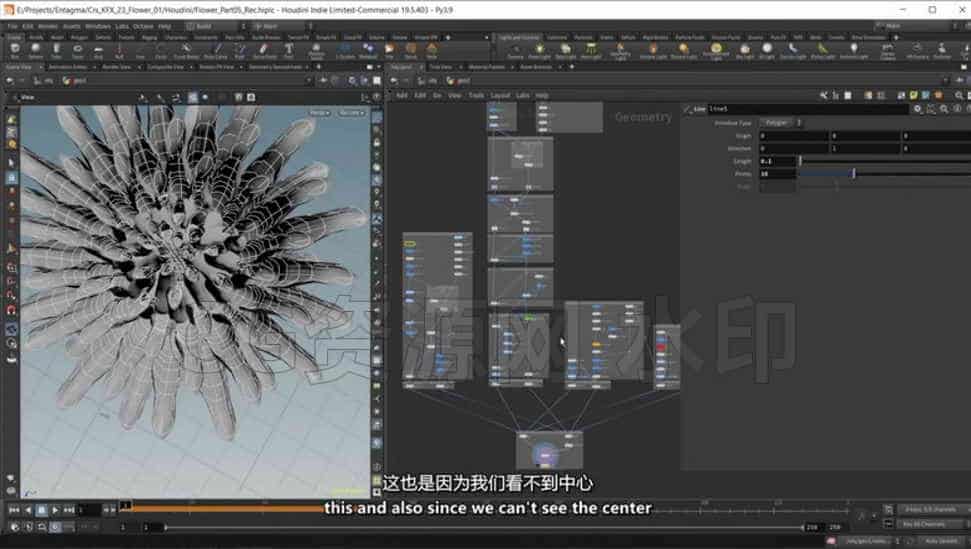Select the Torus shelf tool
Viewport: 971px width, 549px height.
point(77,50)
